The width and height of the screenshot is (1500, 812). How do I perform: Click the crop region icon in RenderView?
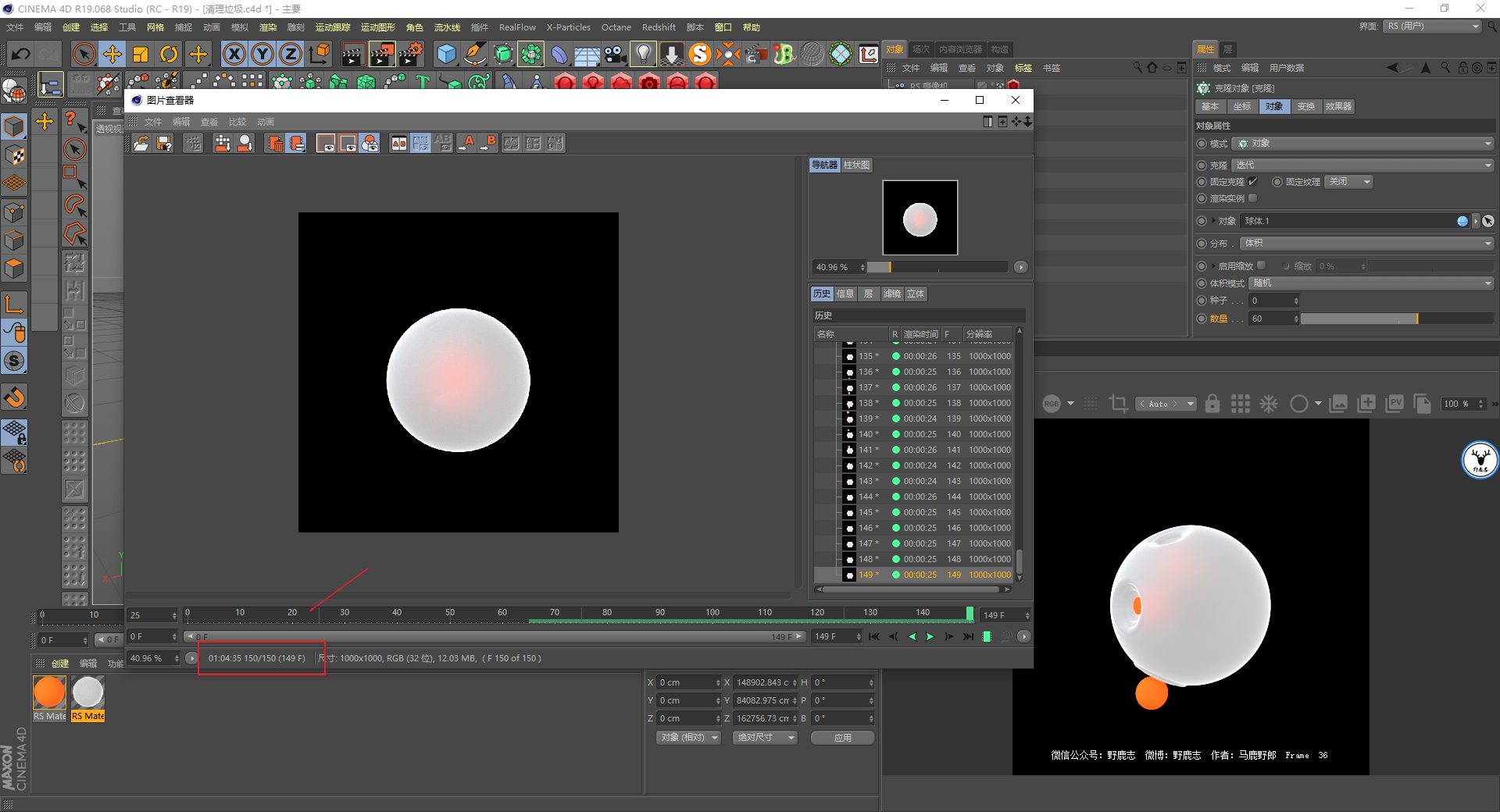tap(1118, 404)
